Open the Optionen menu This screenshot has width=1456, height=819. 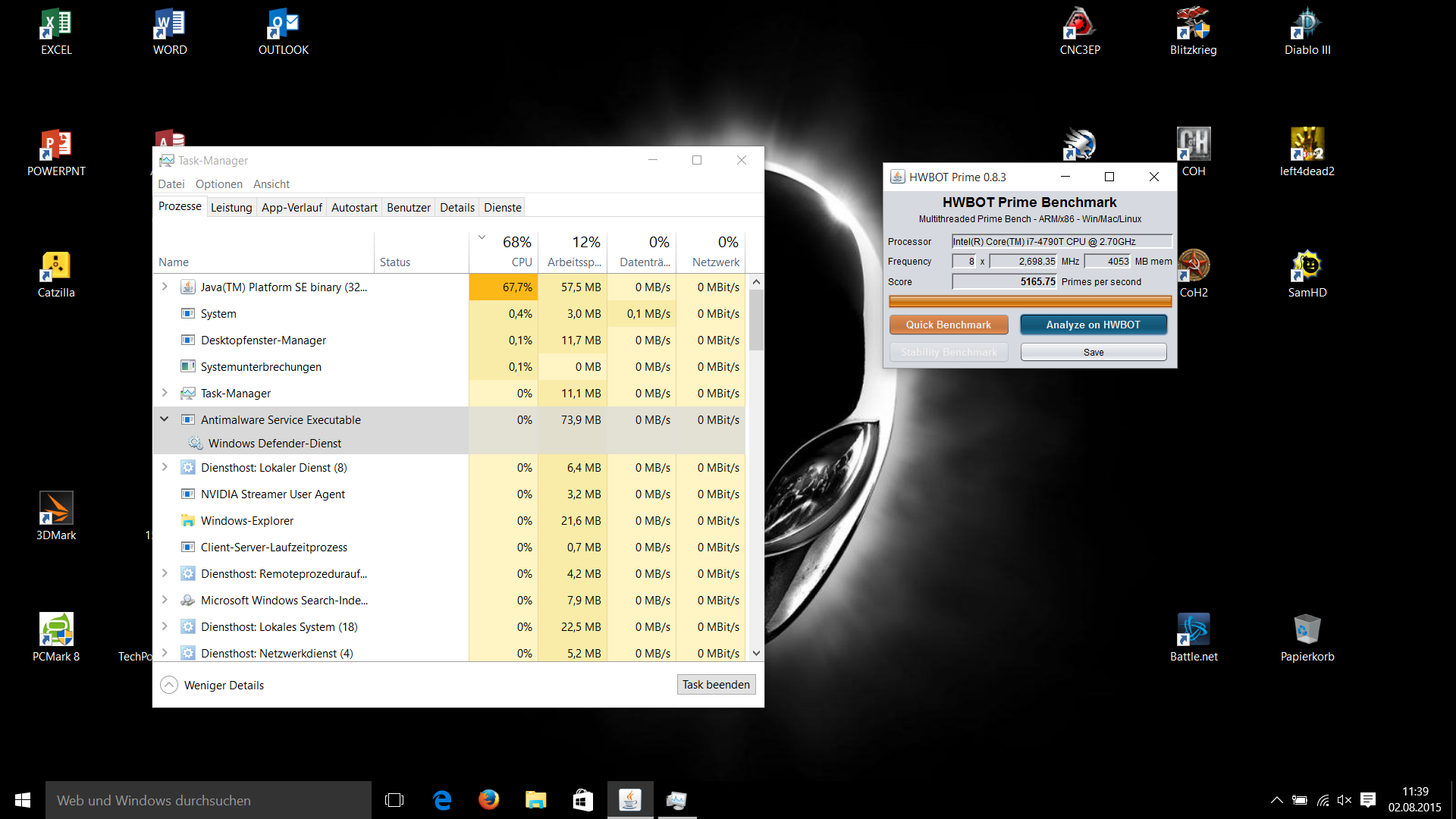[218, 184]
